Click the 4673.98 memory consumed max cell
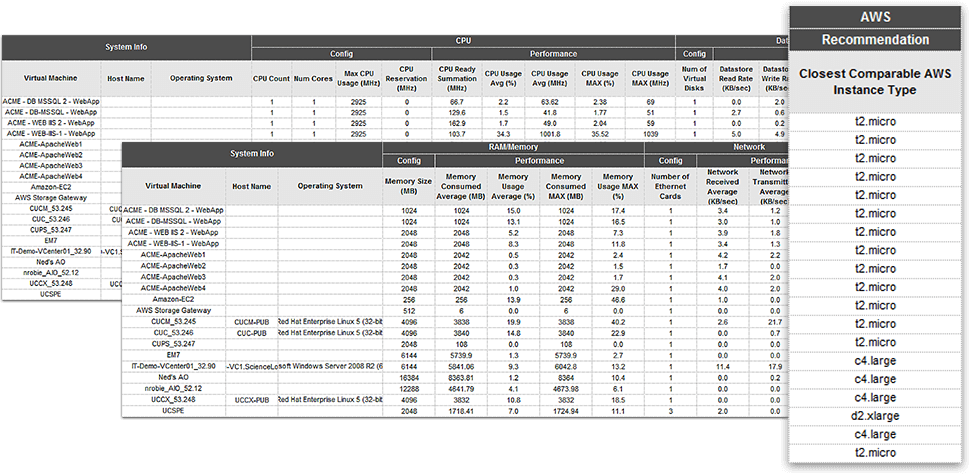The image size is (971, 475). (x=565, y=388)
